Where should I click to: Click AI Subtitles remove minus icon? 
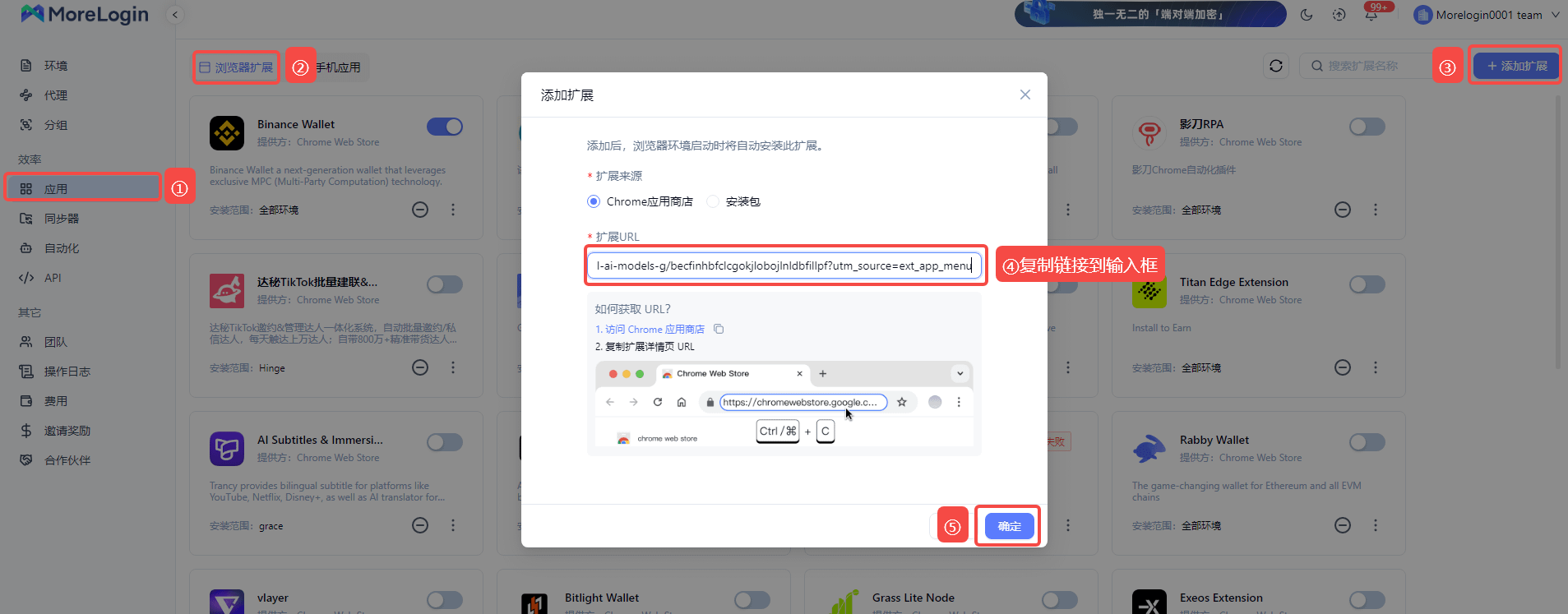click(x=420, y=525)
